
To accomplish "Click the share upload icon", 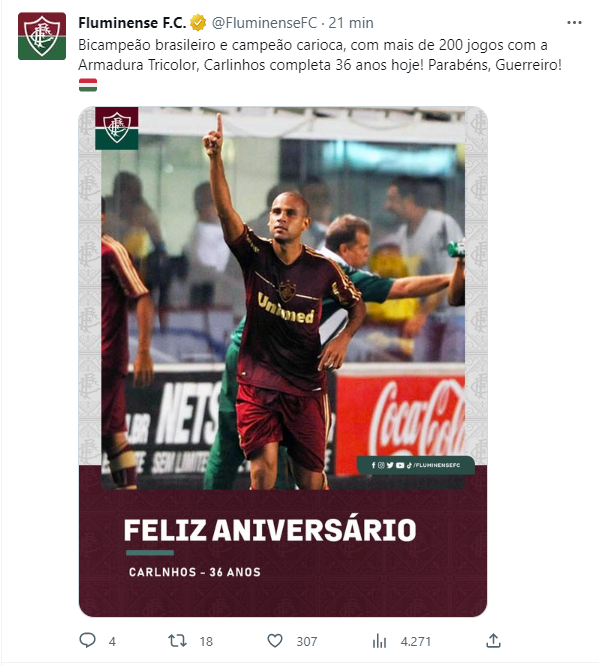I will [x=493, y=641].
